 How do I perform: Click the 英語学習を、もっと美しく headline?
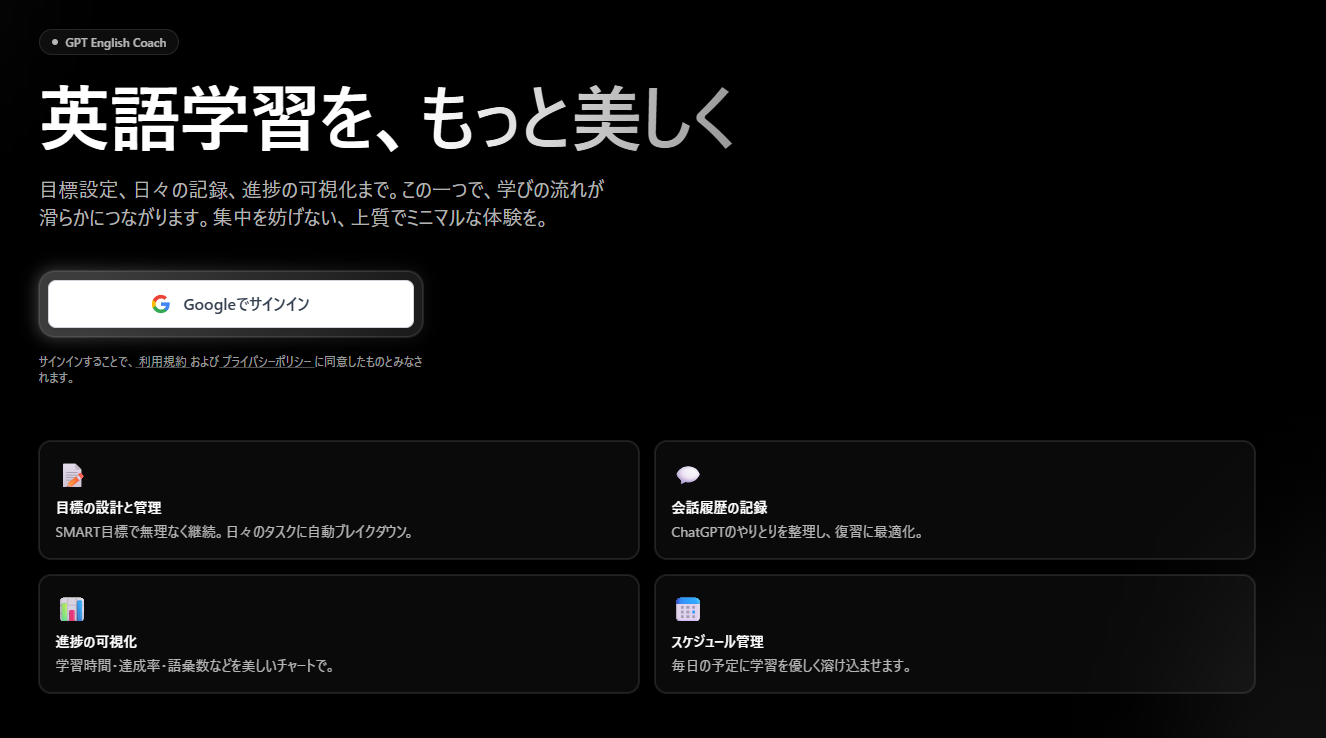coord(388,120)
